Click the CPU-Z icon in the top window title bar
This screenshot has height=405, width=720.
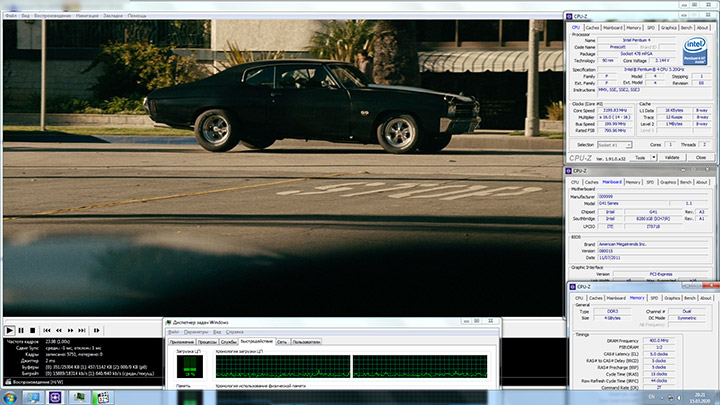569,16
